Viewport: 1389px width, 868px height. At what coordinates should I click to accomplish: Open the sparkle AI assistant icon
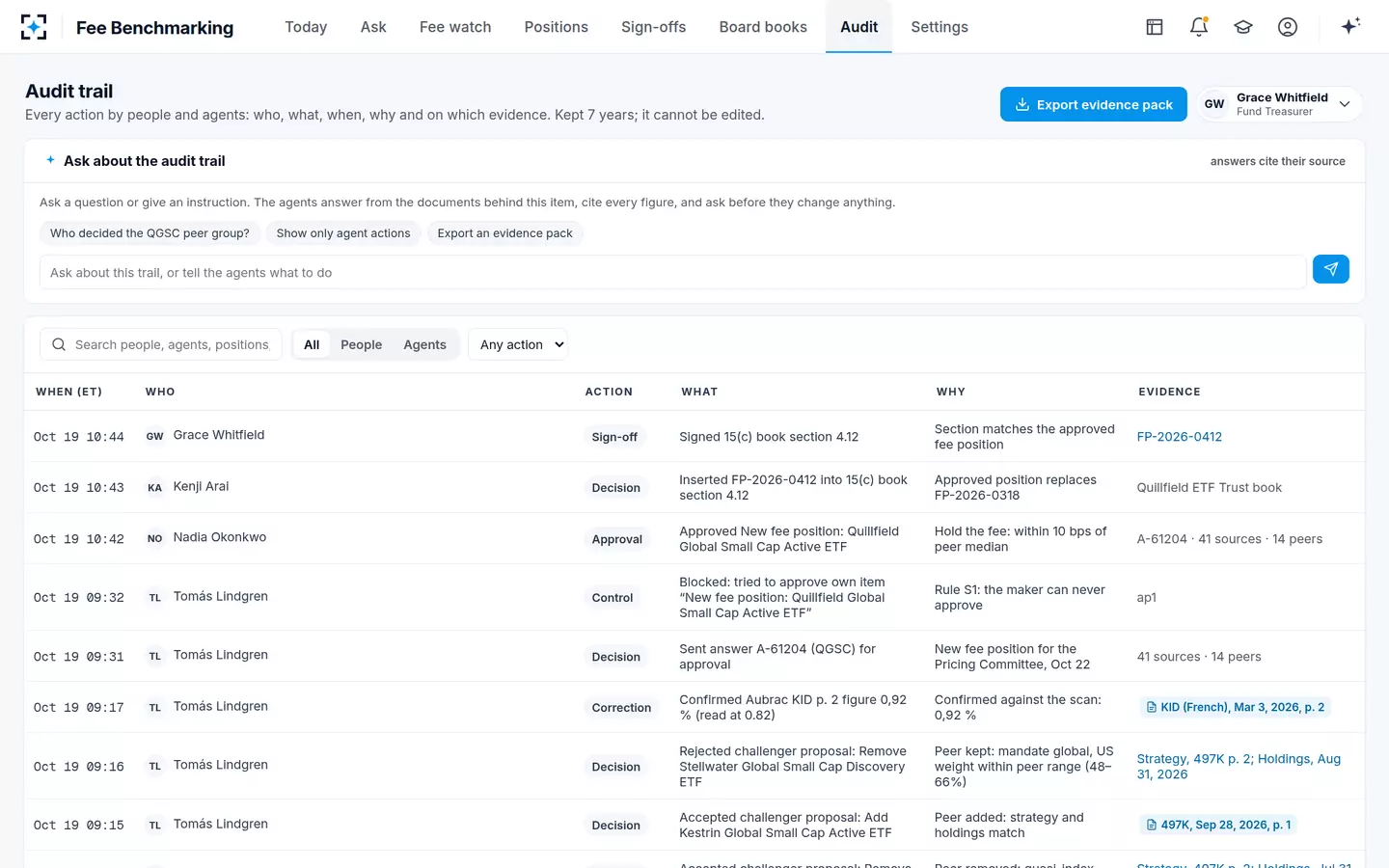pos(1350,26)
